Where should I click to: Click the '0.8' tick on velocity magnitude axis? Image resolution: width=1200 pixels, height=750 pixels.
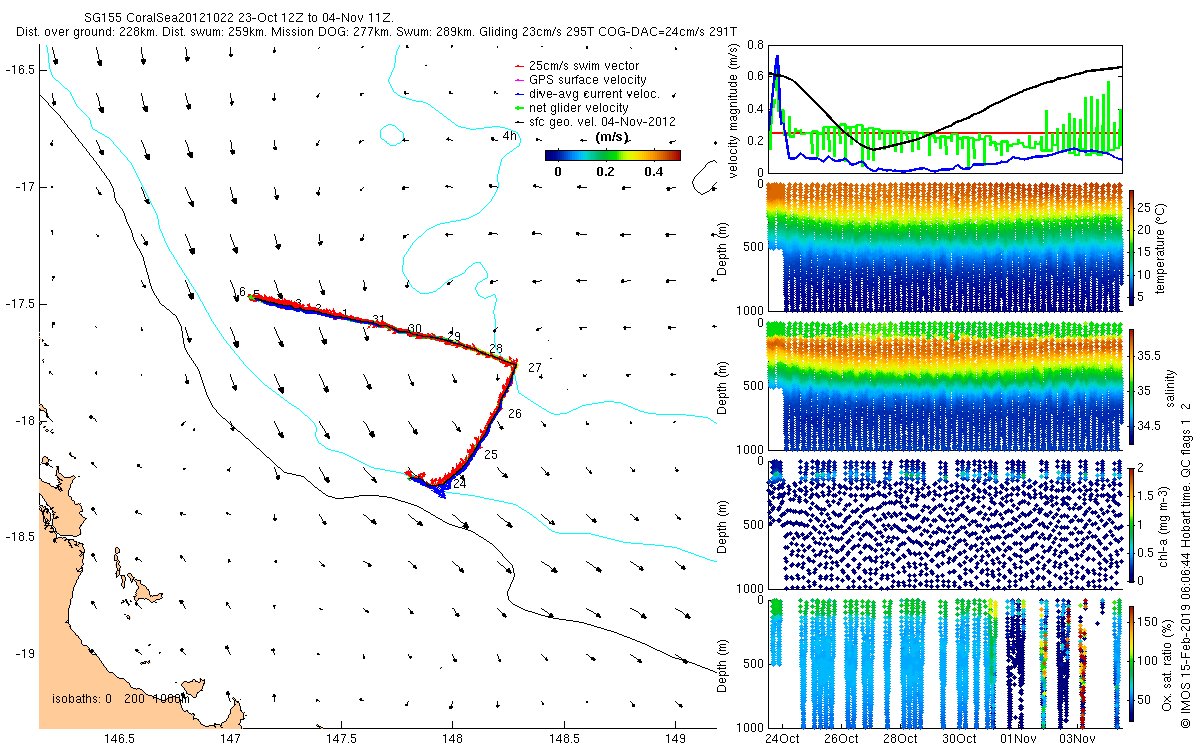click(x=756, y=46)
